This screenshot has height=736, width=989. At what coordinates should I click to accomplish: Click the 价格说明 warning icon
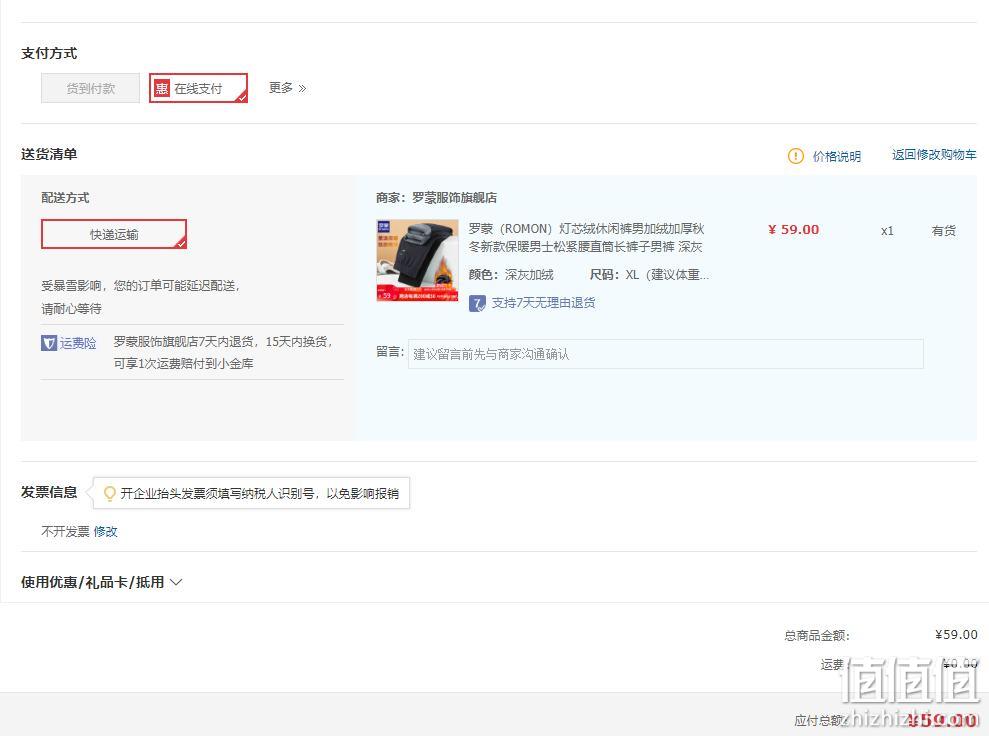[795, 156]
